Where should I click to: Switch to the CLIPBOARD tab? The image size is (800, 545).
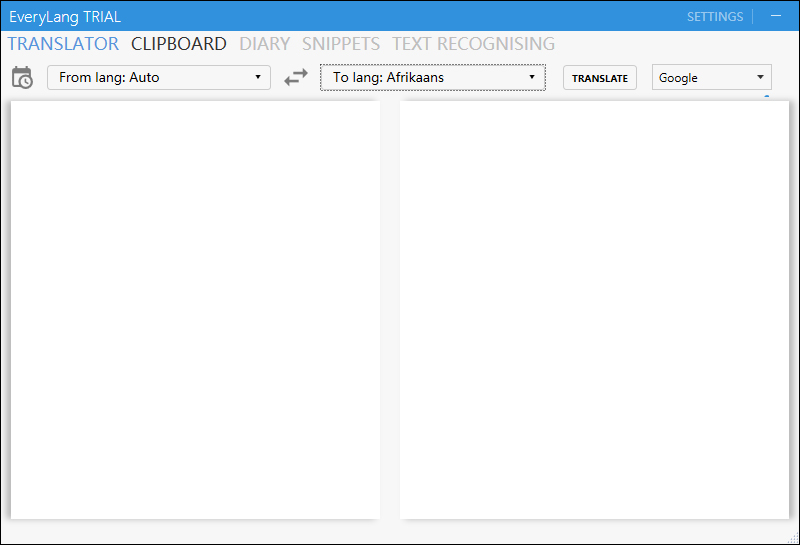179,44
